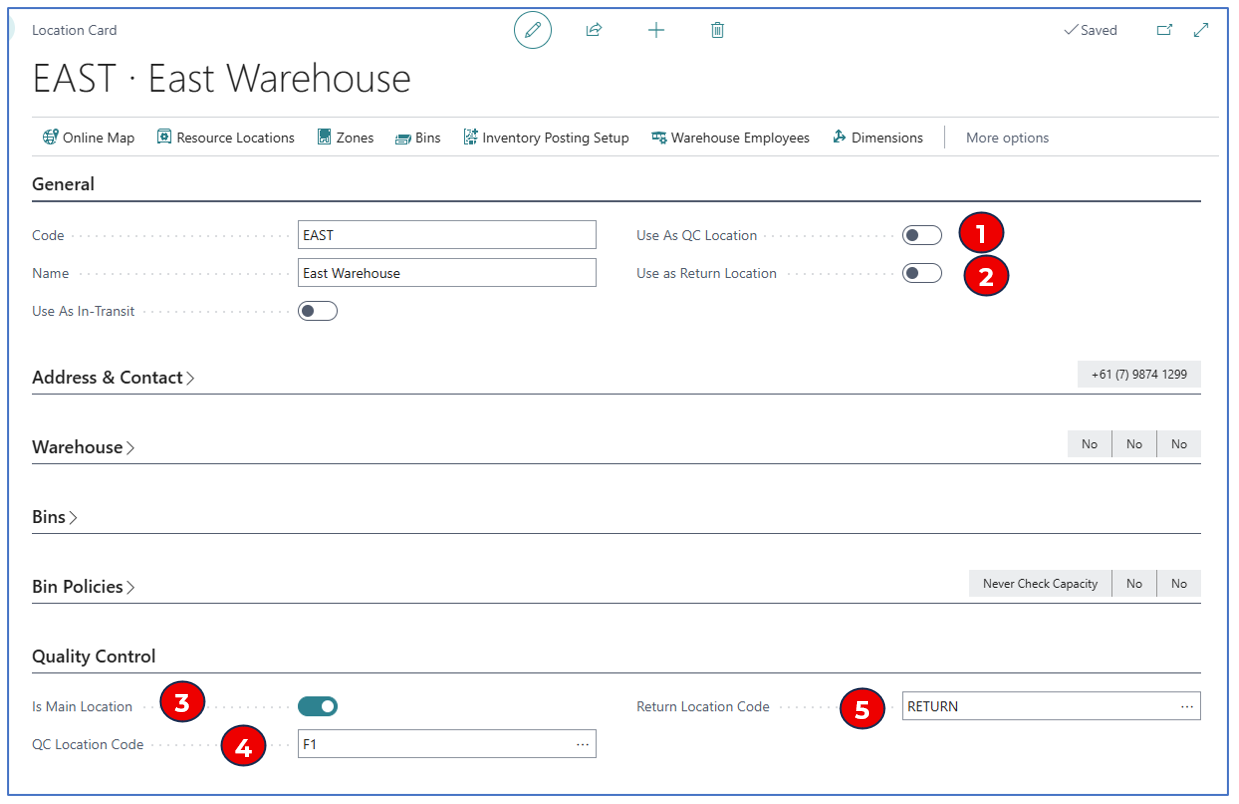This screenshot has height=804, width=1239.
Task: Open Inventory Posting Setup
Action: point(545,138)
